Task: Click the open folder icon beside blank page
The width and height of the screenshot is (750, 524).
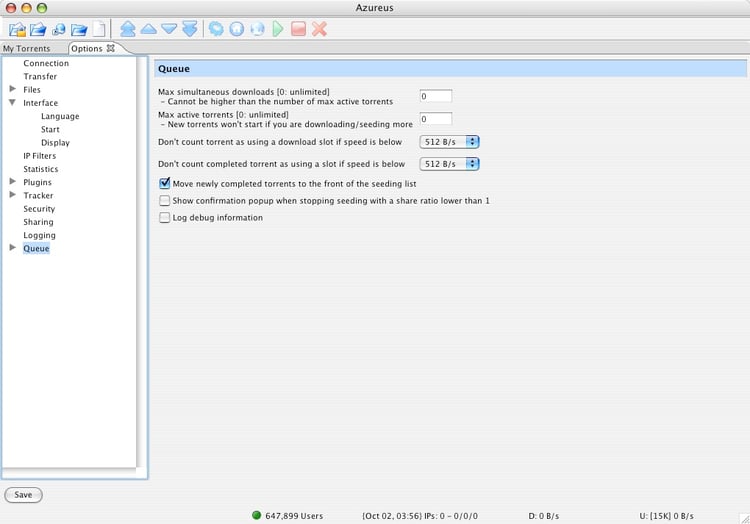Action: 79,29
